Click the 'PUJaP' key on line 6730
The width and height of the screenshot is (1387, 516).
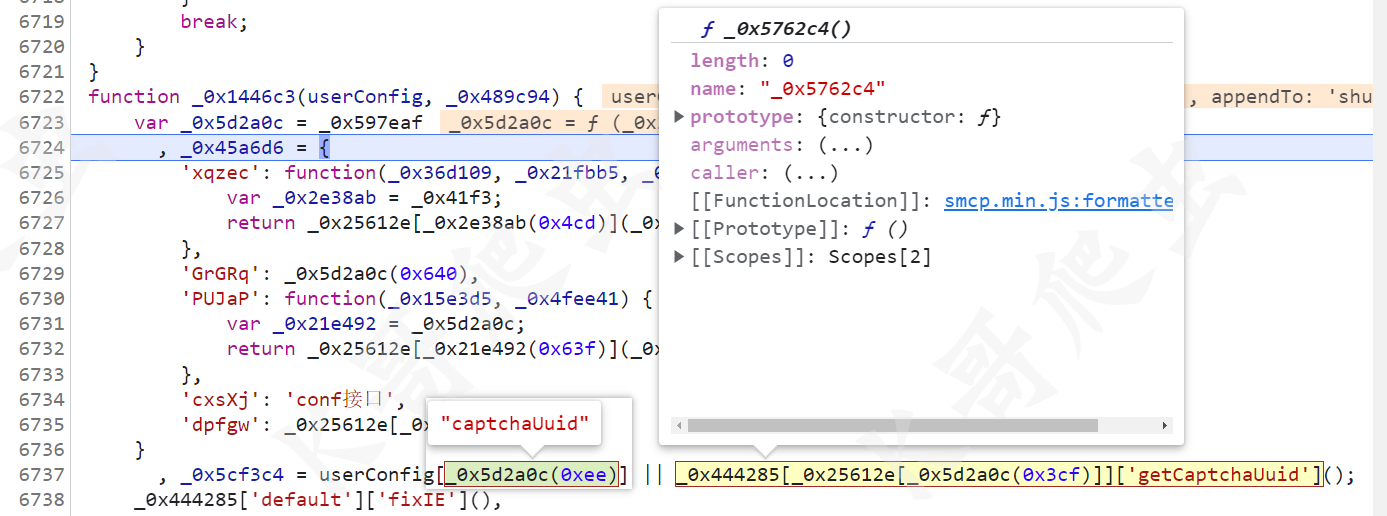click(220, 298)
